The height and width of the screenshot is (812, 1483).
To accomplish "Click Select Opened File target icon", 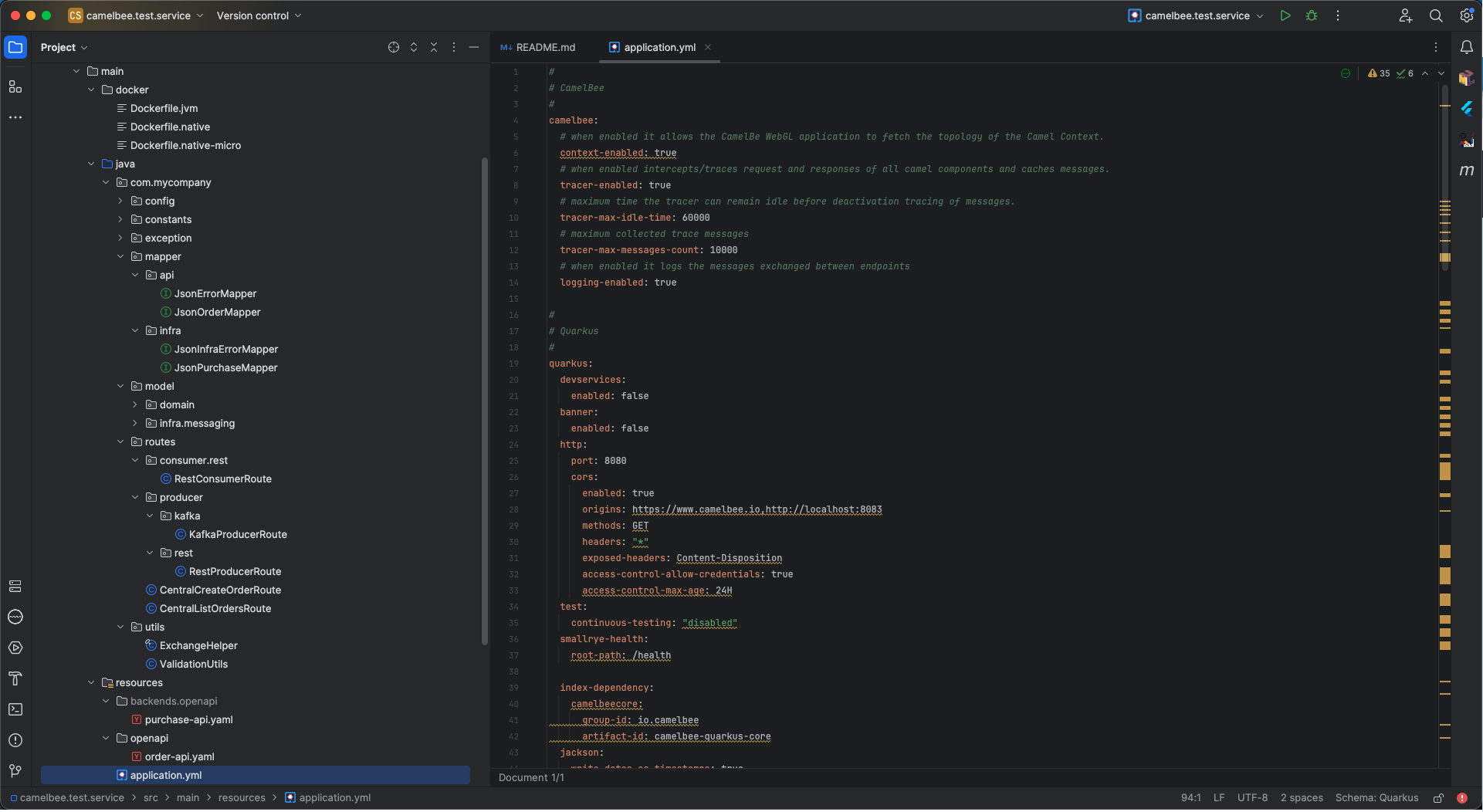I will coord(394,47).
